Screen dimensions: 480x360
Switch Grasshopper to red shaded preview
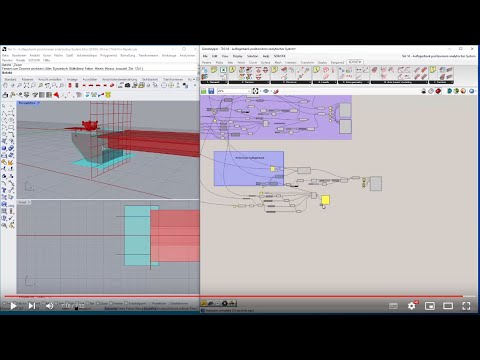click(x=438, y=91)
